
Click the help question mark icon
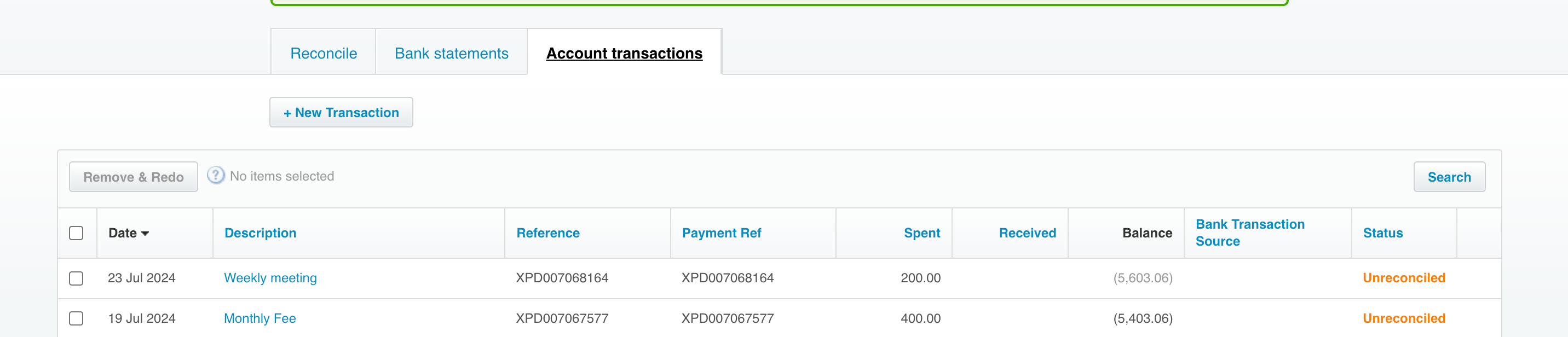pyautogui.click(x=216, y=176)
